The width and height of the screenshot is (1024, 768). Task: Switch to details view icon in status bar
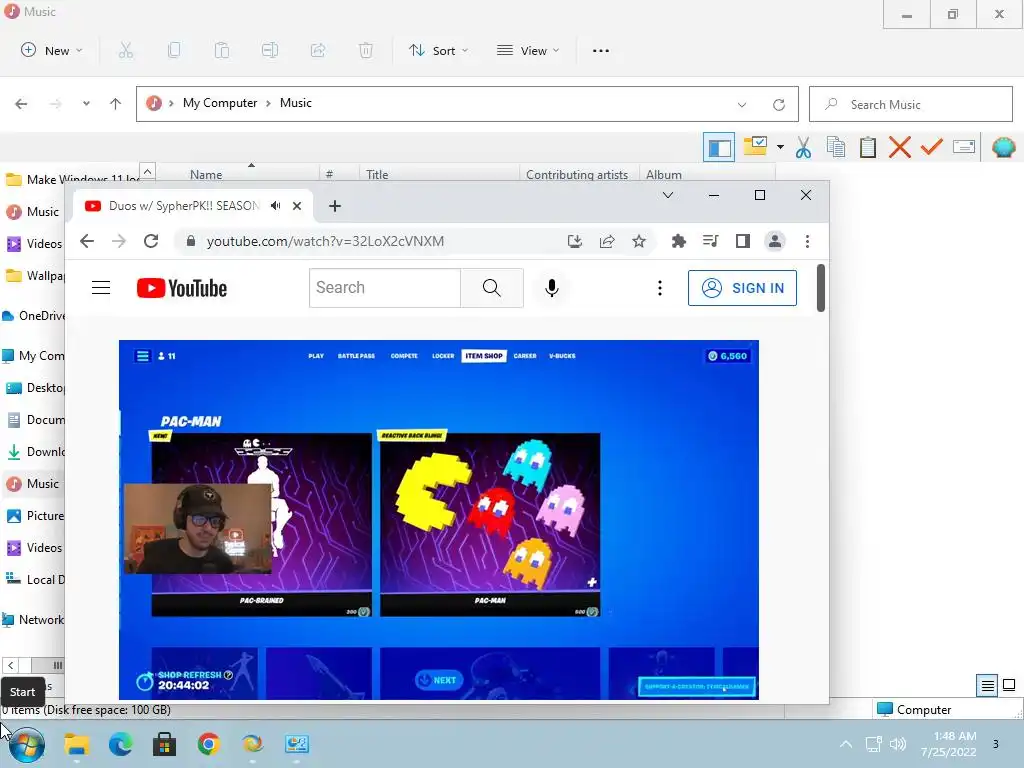click(987, 685)
